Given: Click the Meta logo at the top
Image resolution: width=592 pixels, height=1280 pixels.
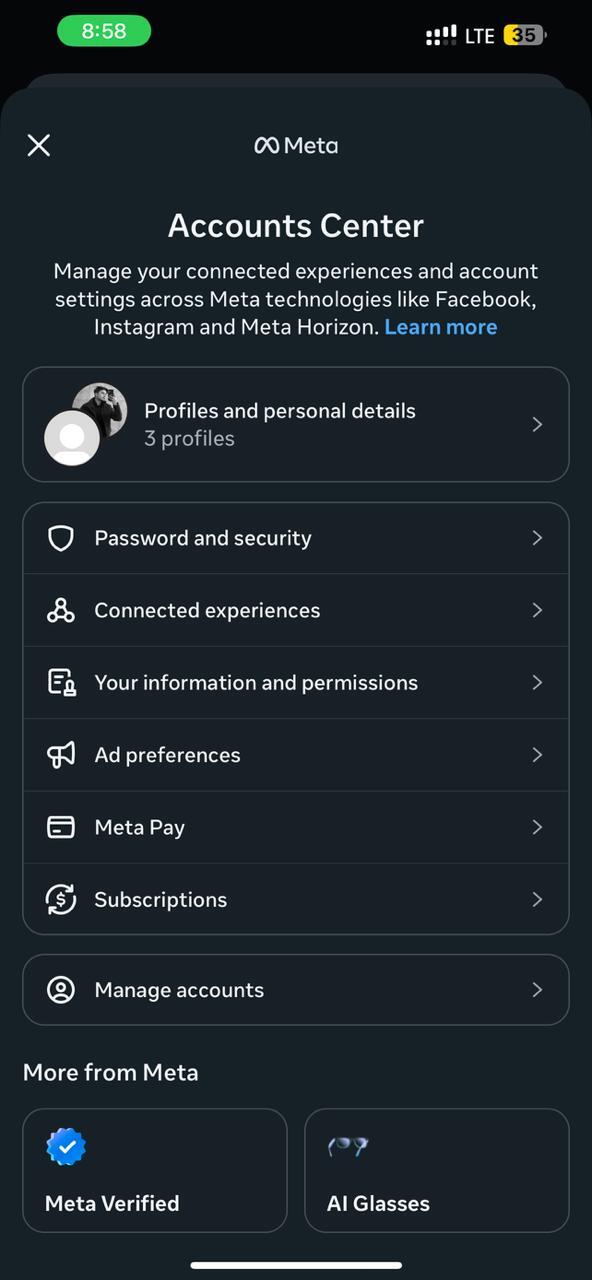Looking at the screenshot, I should [x=296, y=145].
